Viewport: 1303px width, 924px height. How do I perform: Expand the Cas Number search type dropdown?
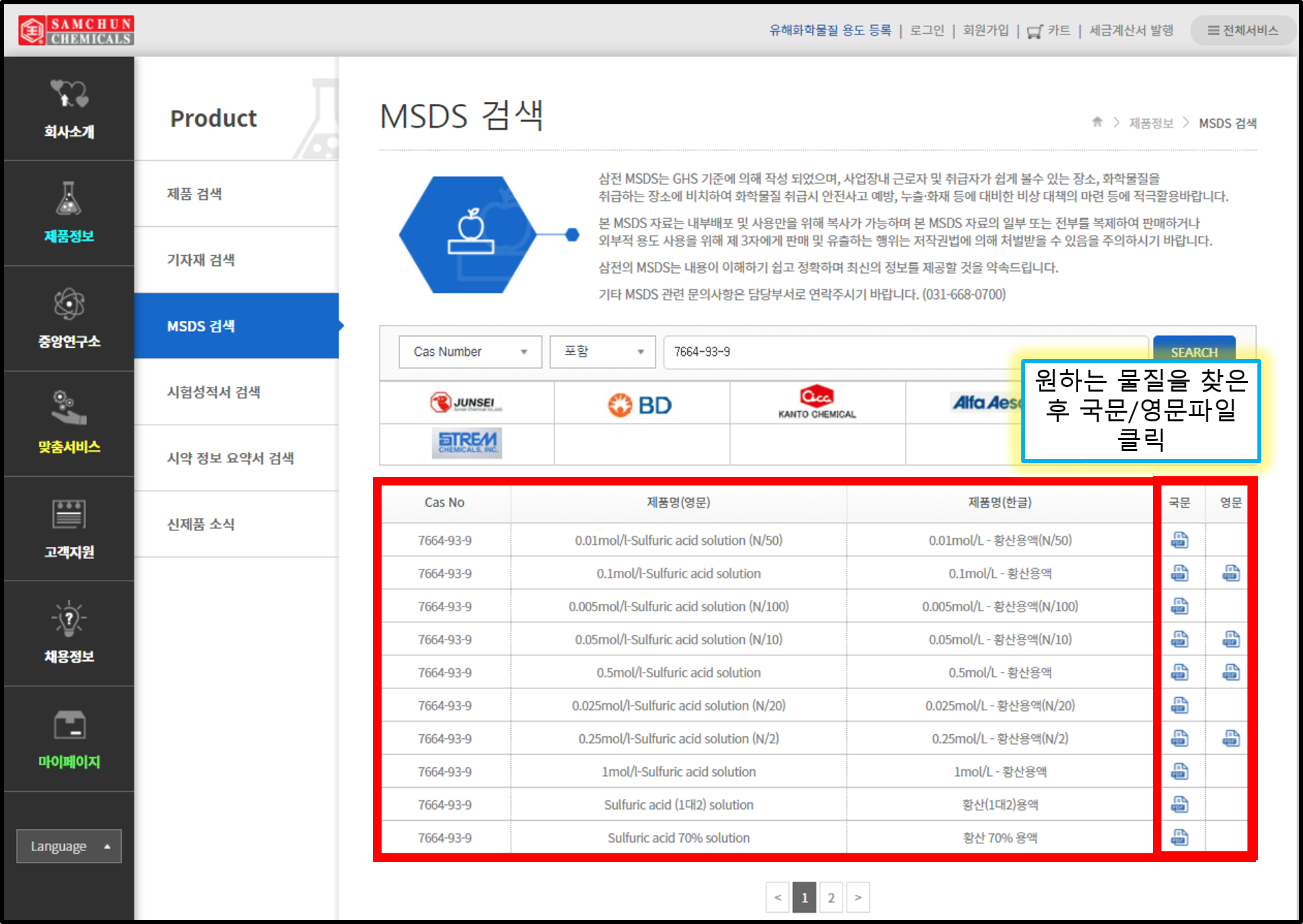coord(470,352)
